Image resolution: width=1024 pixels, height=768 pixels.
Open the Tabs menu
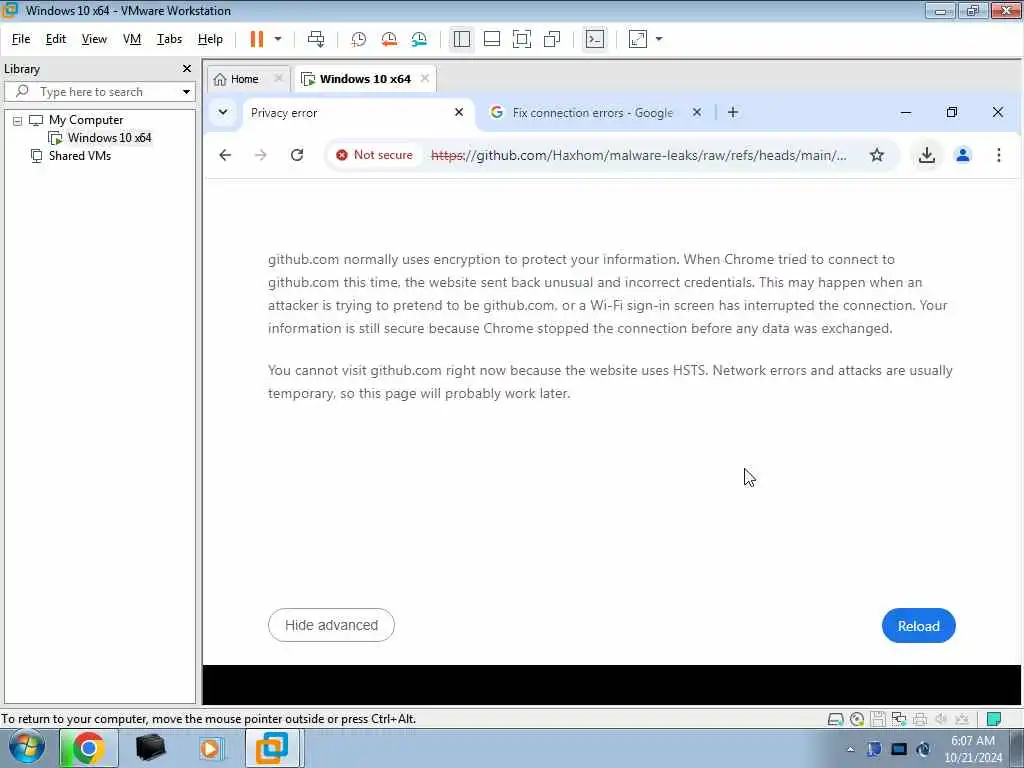169,39
